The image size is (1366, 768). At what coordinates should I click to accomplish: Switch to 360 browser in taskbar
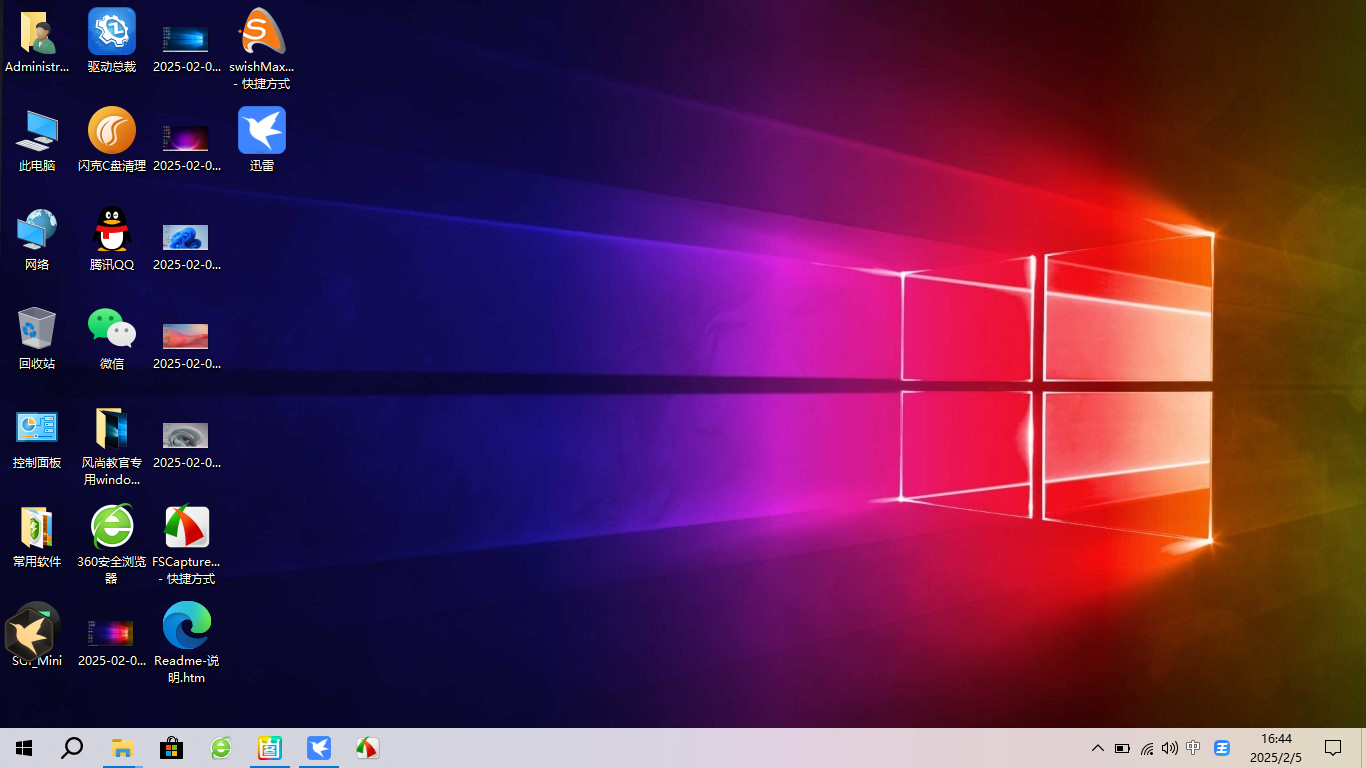(x=221, y=748)
